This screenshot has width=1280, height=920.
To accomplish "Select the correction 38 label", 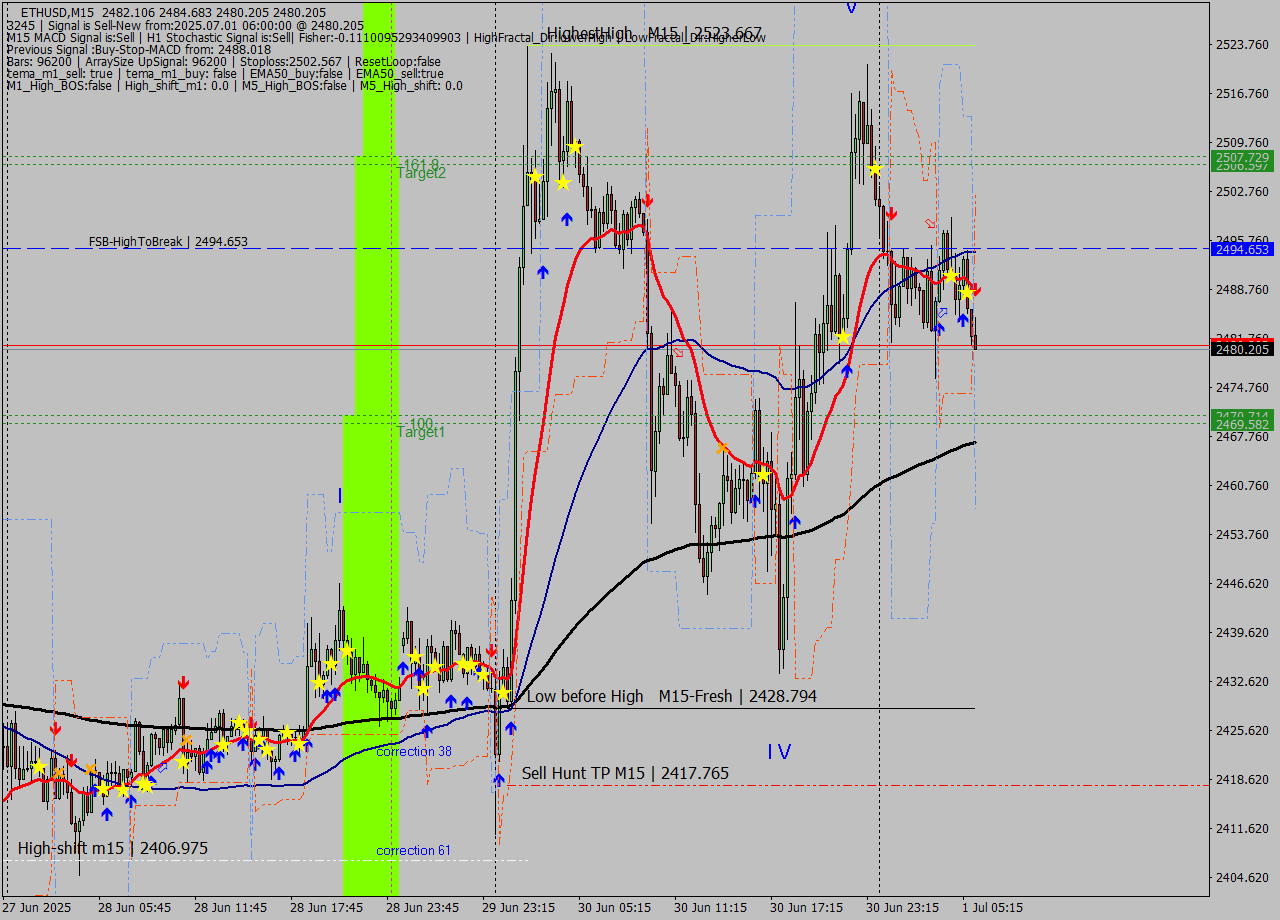I will click(413, 751).
